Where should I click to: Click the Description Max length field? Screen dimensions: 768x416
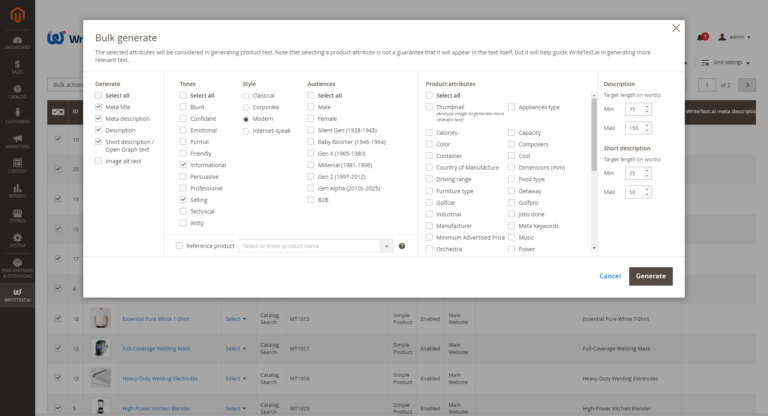(638, 128)
